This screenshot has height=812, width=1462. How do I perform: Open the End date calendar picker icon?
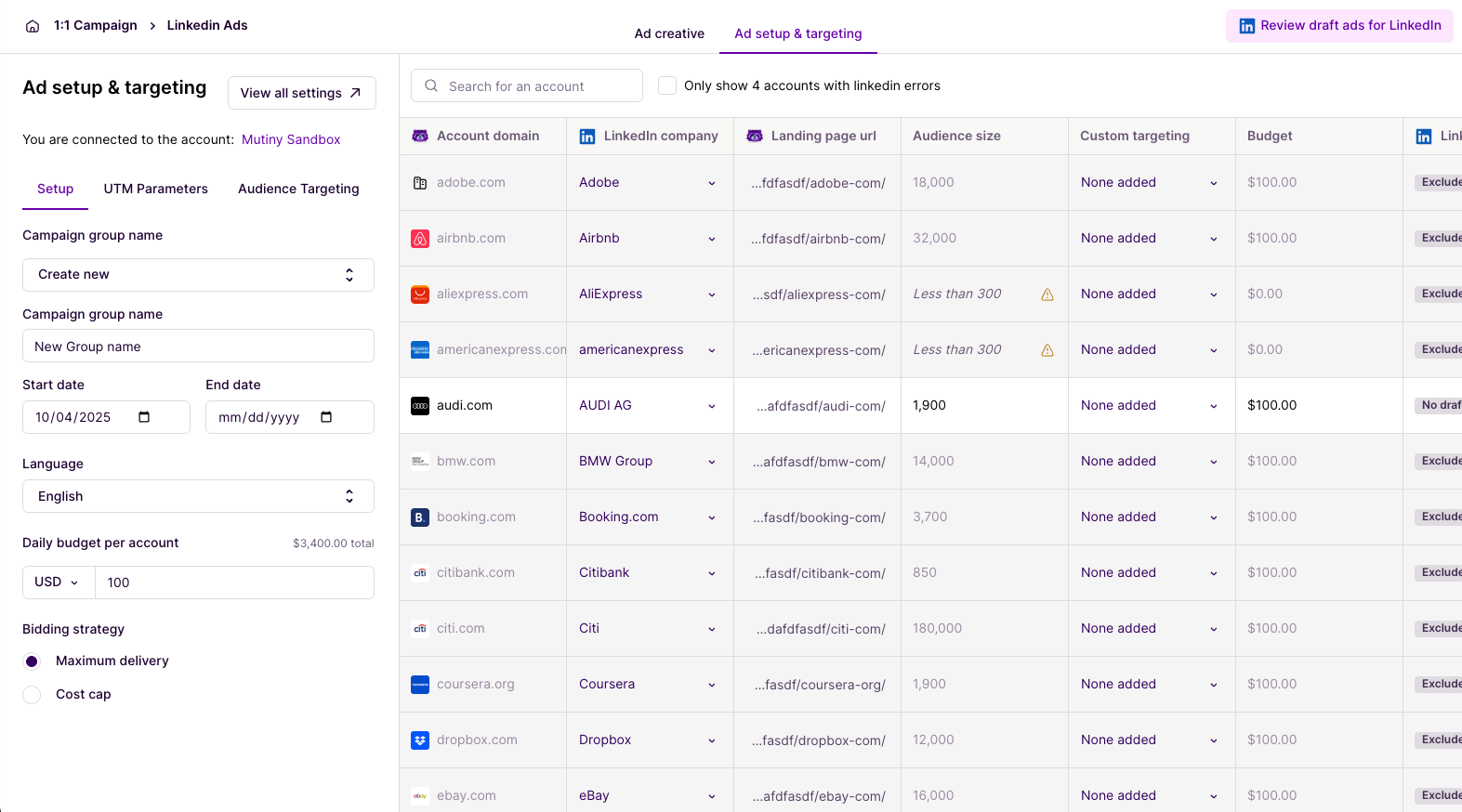pyautogui.click(x=326, y=417)
